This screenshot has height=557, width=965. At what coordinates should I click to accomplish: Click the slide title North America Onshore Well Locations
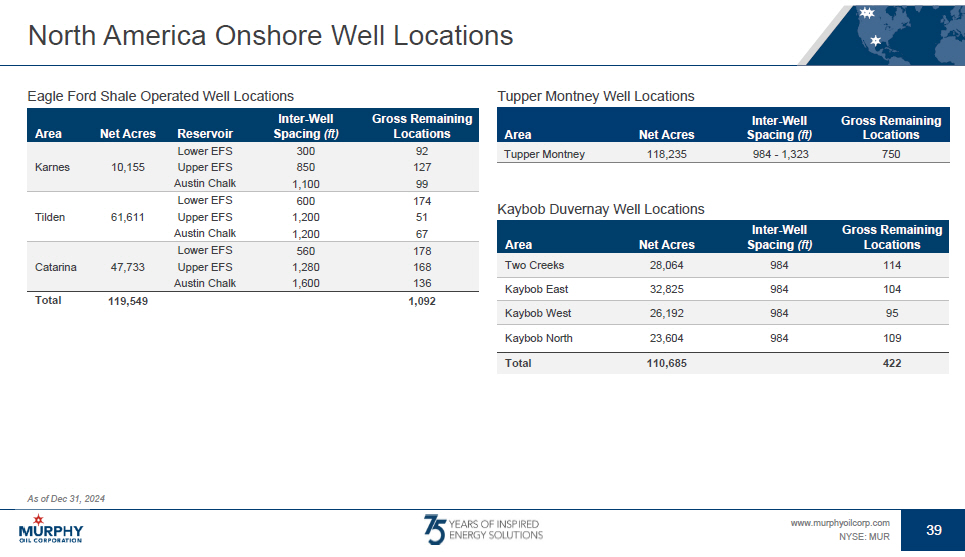pyautogui.click(x=271, y=36)
